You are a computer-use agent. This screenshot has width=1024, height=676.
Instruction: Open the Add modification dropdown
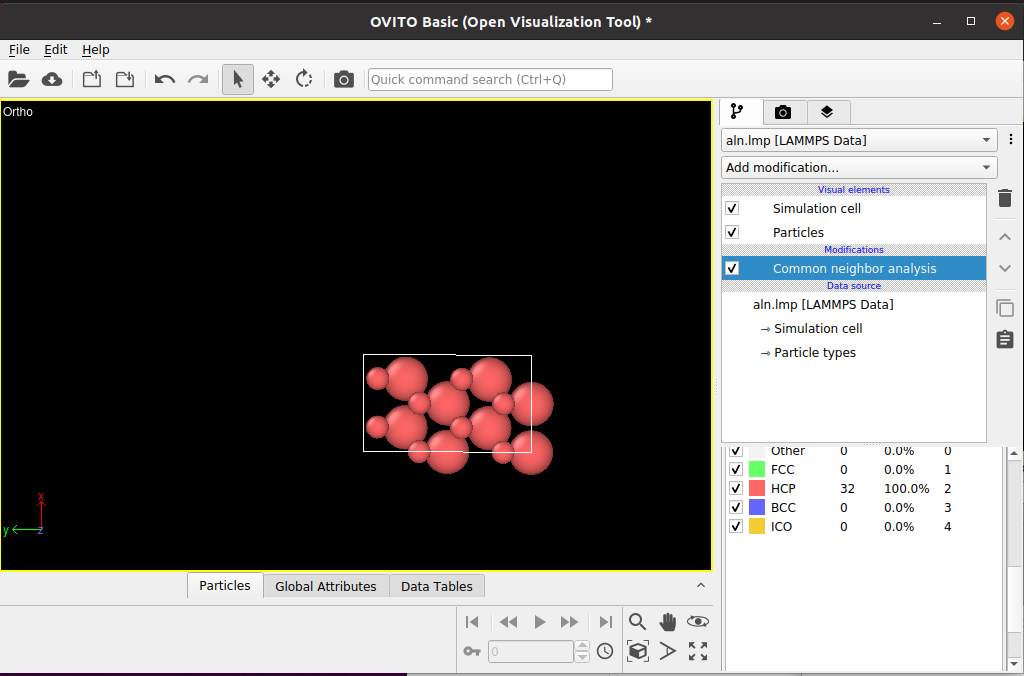858,167
